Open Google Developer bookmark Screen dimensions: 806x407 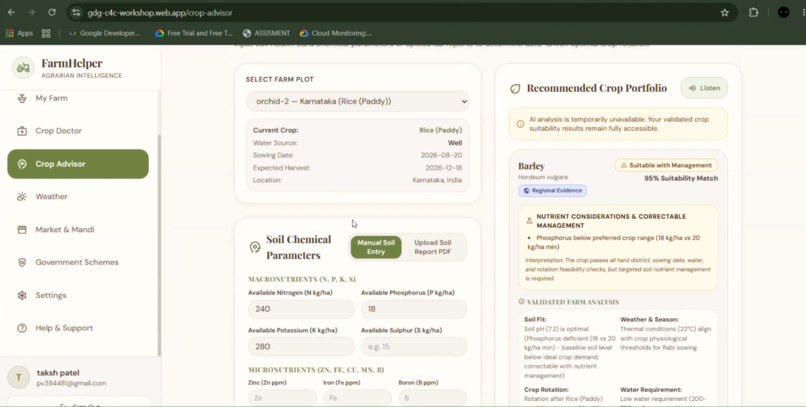point(104,33)
